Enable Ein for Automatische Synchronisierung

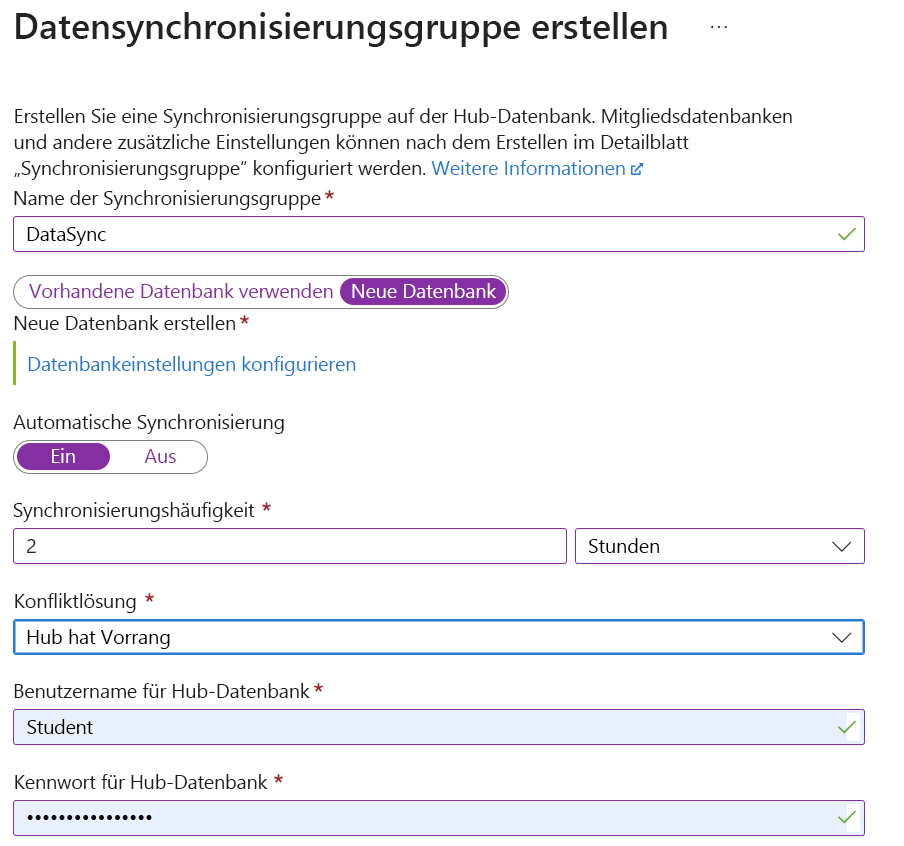tap(63, 456)
